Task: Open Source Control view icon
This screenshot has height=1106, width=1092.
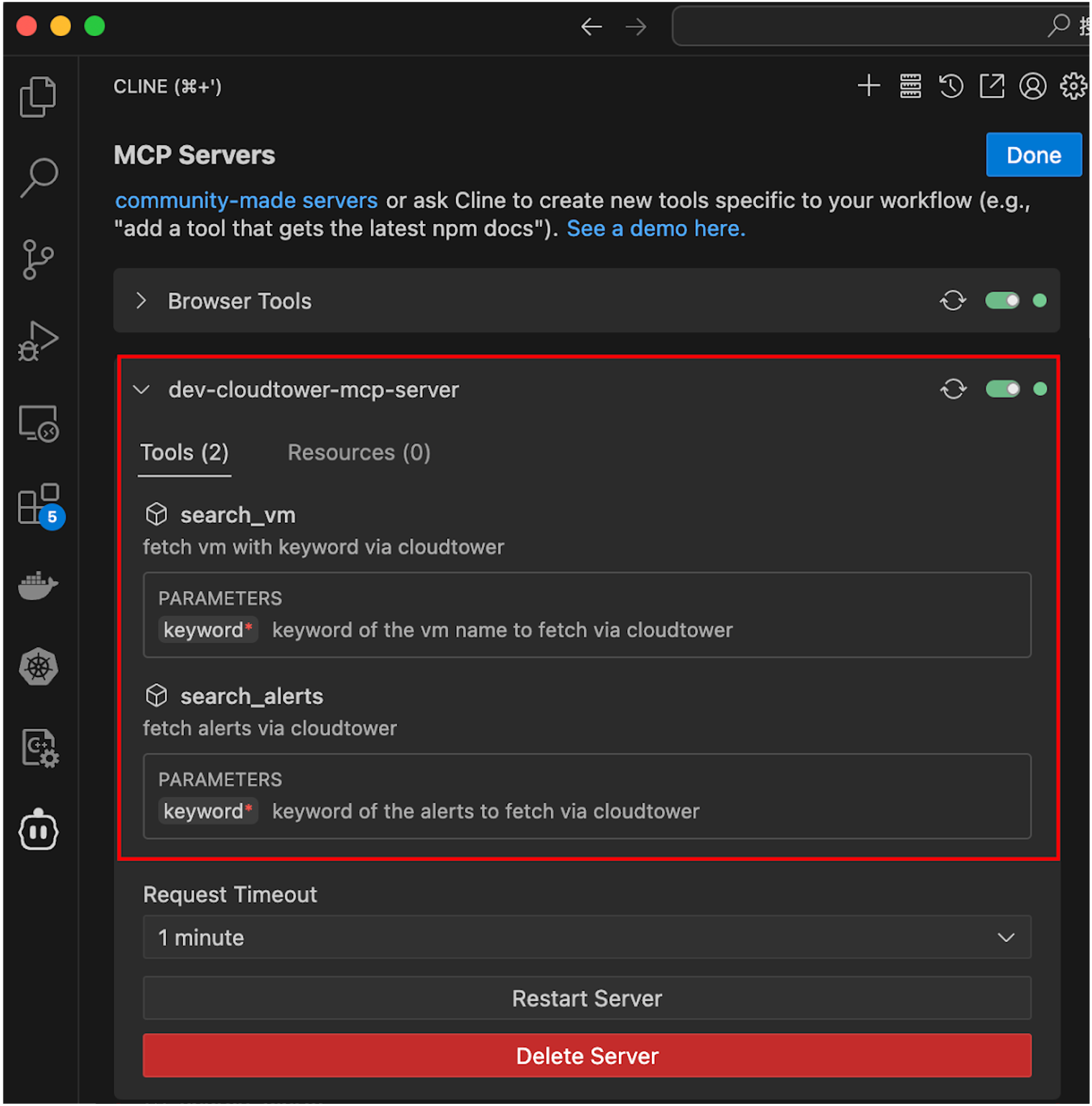Action: pyautogui.click(x=37, y=259)
